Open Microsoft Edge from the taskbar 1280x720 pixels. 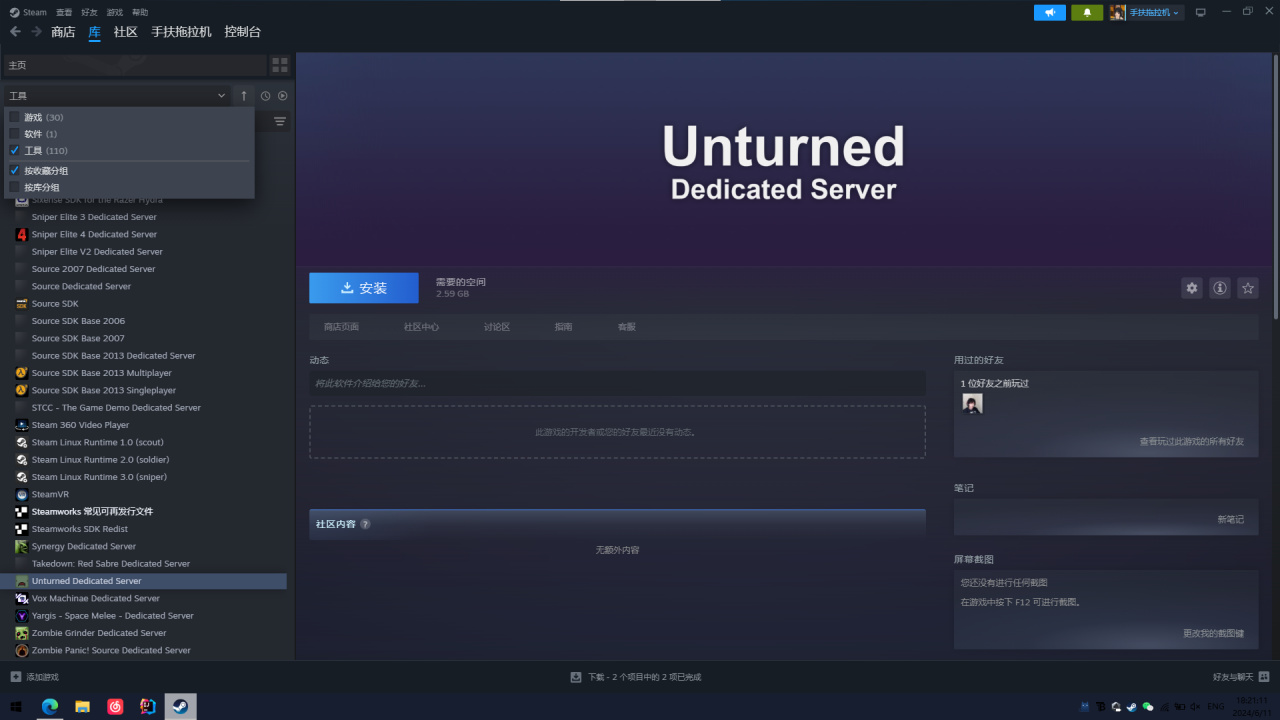[50, 707]
